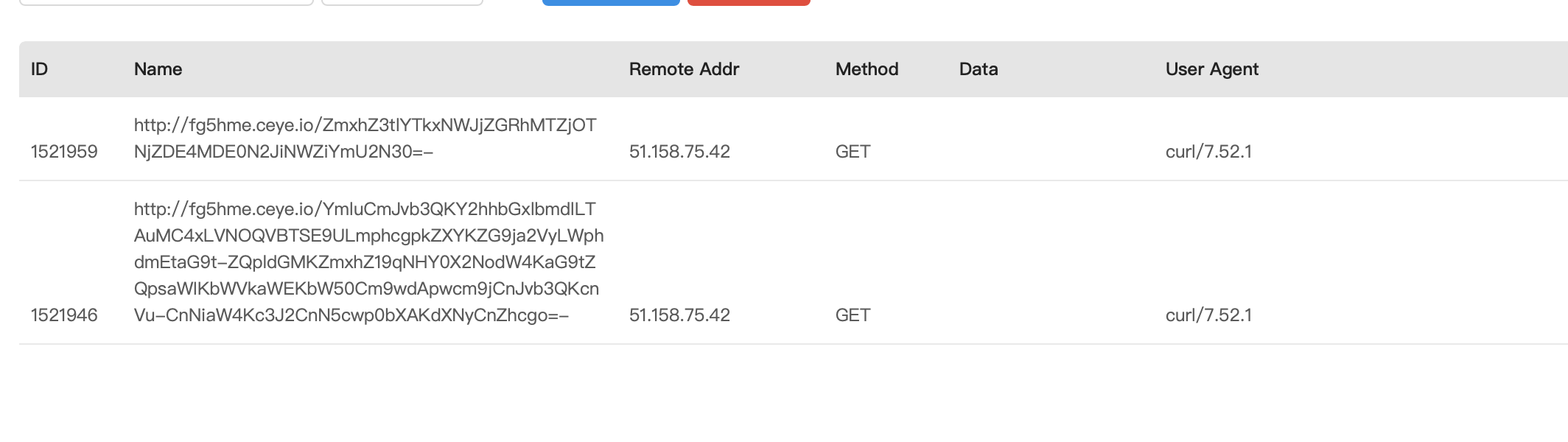The image size is (1568, 442).
Task: Click the Method column header
Action: (x=867, y=69)
